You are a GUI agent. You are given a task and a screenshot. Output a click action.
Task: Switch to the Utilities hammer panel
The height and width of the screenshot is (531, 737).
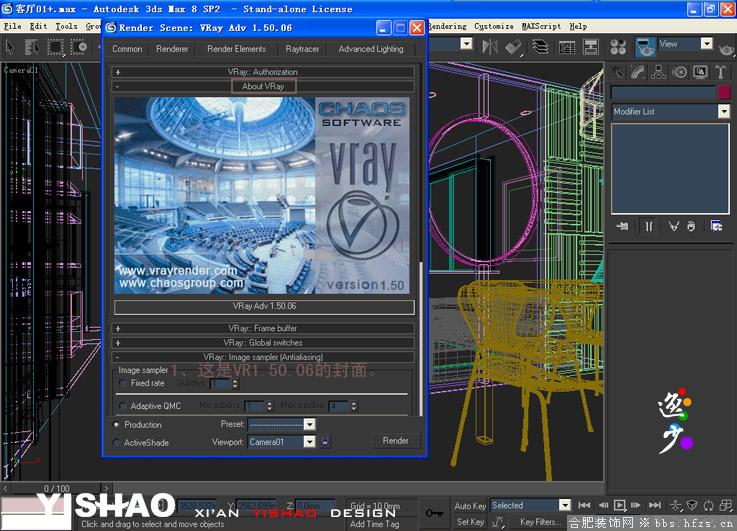click(x=720, y=72)
